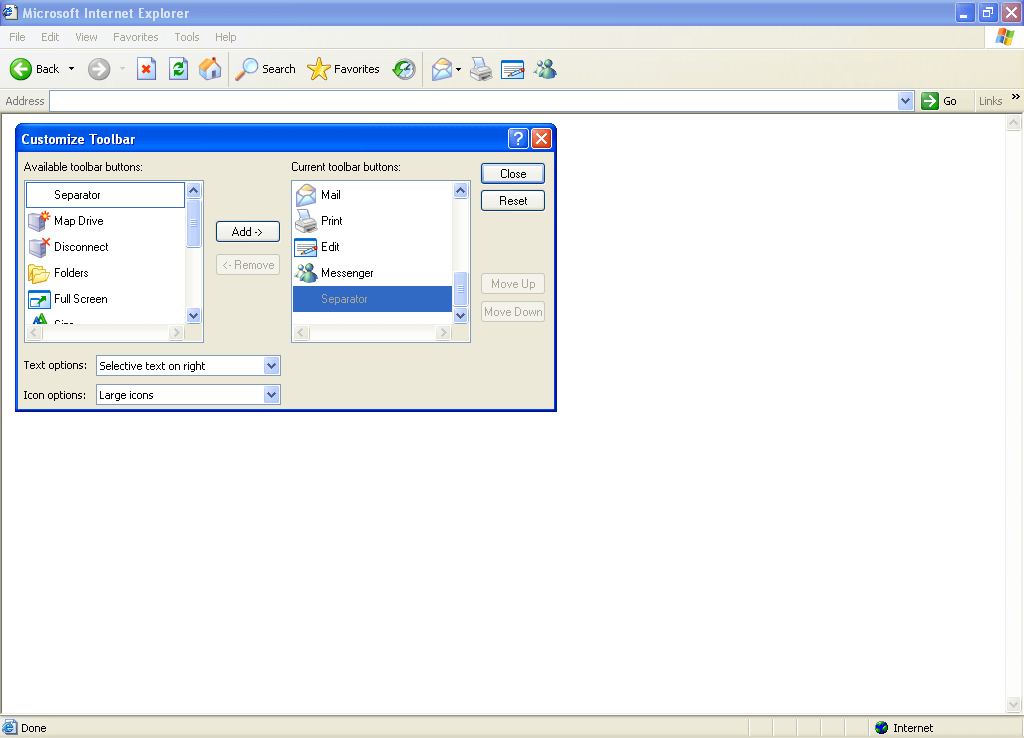Viewport: 1024px width, 738px height.
Task: Click the Customize Toolbar help question-mark button
Action: click(518, 138)
